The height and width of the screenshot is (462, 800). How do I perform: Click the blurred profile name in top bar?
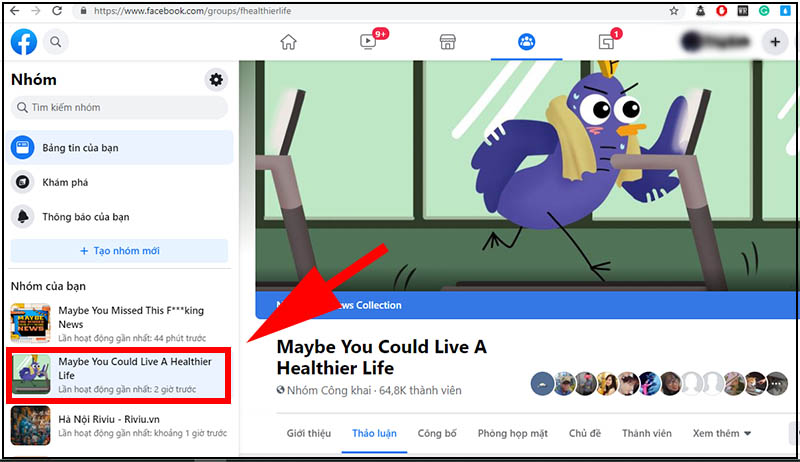[x=717, y=42]
